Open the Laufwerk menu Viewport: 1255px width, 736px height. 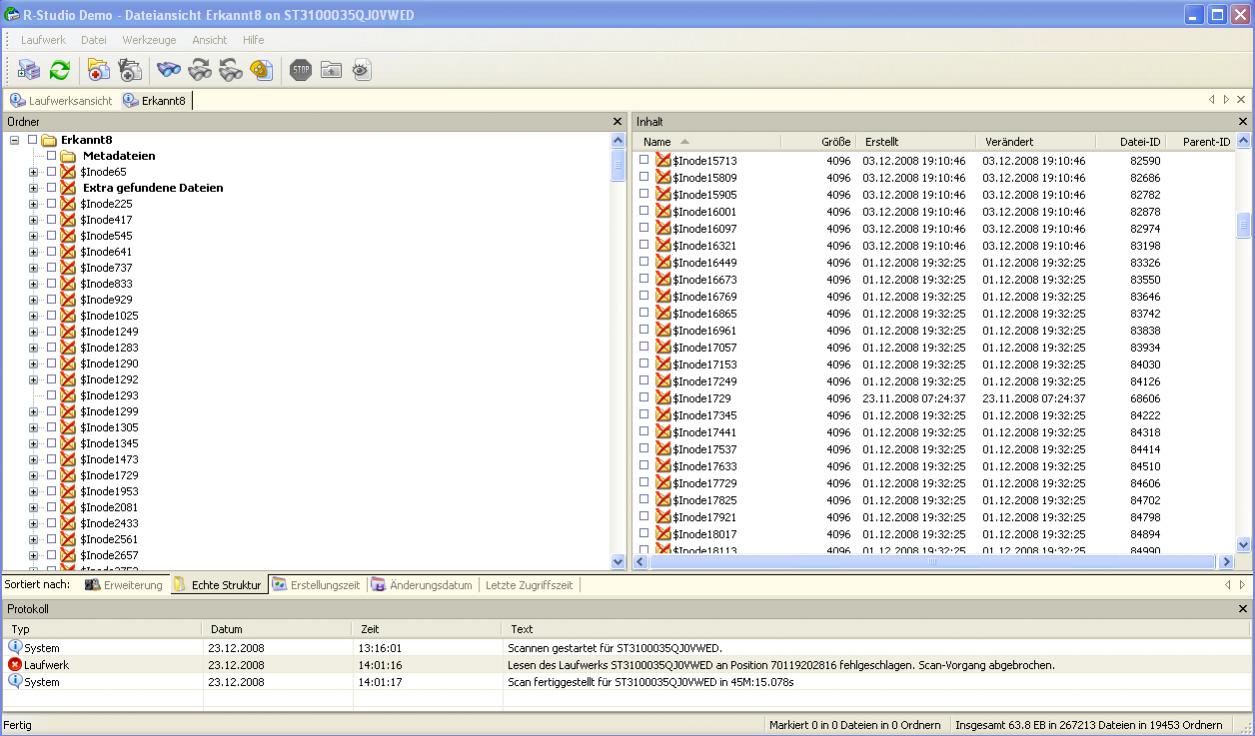coord(43,40)
